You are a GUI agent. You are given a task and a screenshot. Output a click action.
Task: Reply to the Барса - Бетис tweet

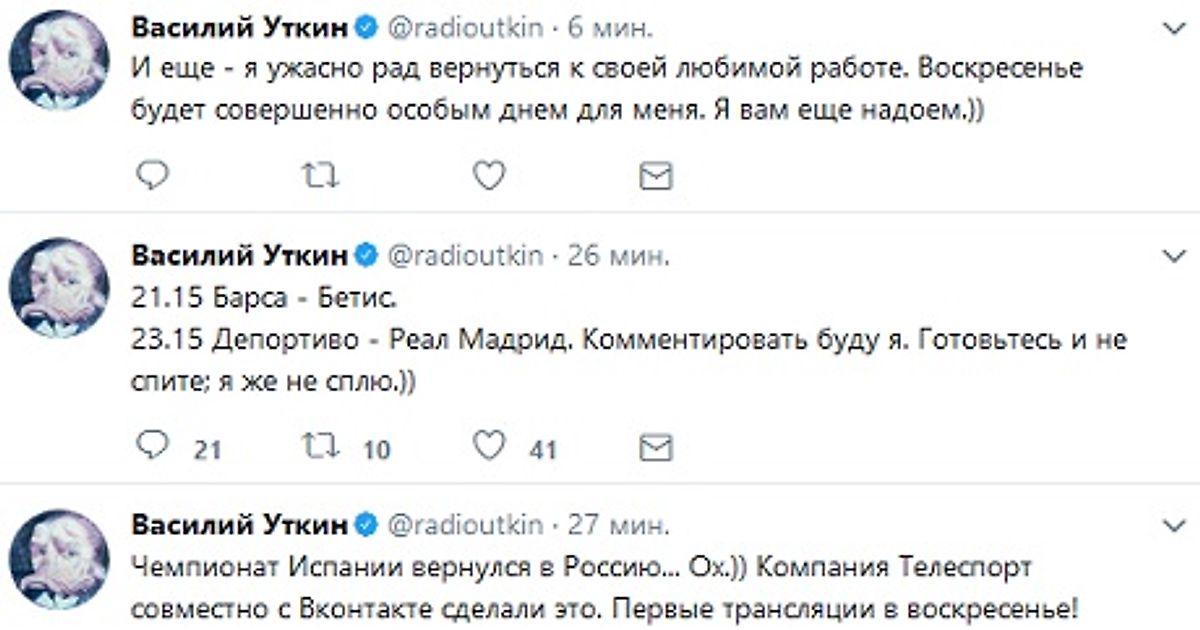tap(152, 447)
